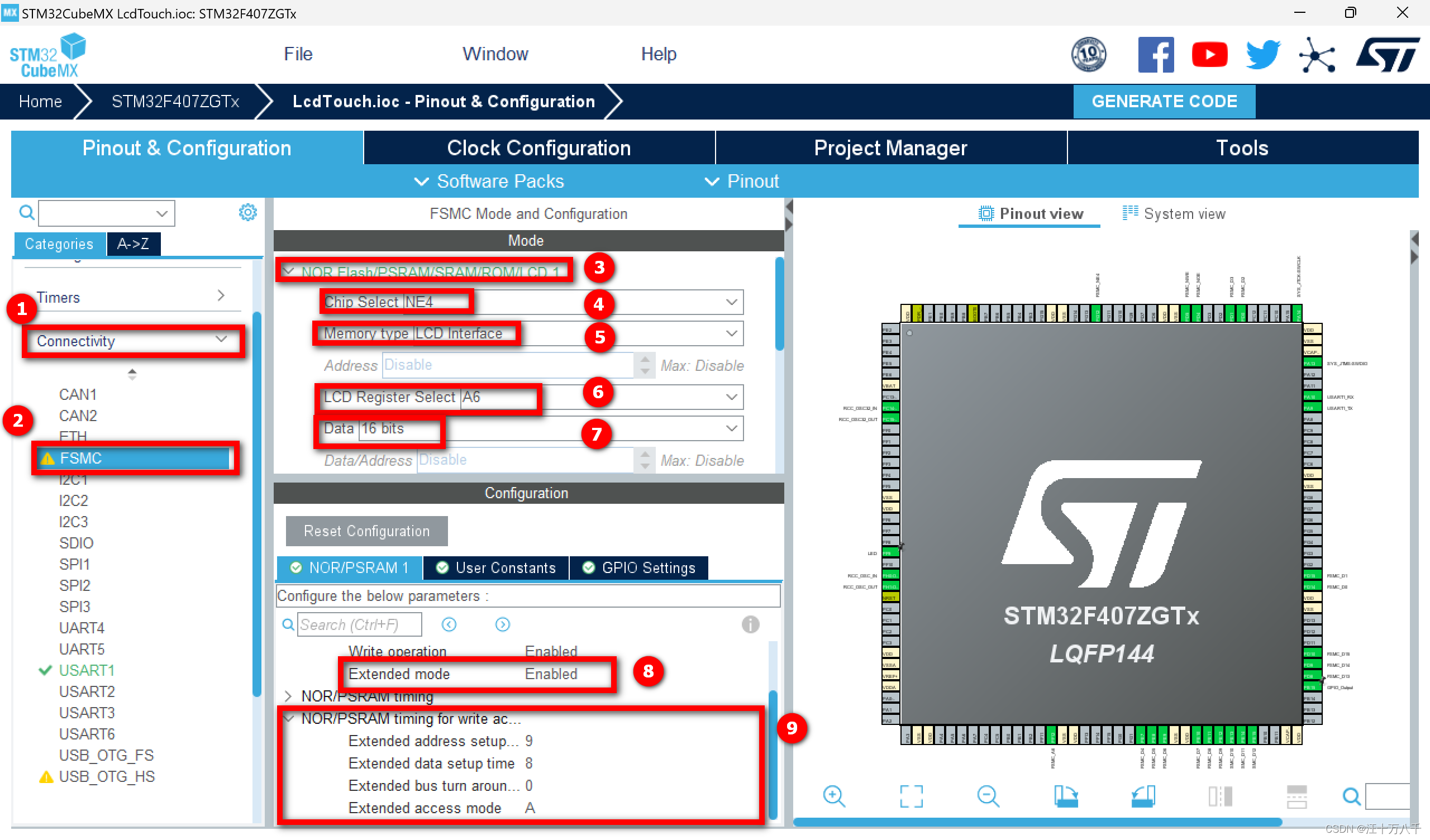Open the ST Facebook page icon
The image size is (1430, 840).
point(1155,55)
